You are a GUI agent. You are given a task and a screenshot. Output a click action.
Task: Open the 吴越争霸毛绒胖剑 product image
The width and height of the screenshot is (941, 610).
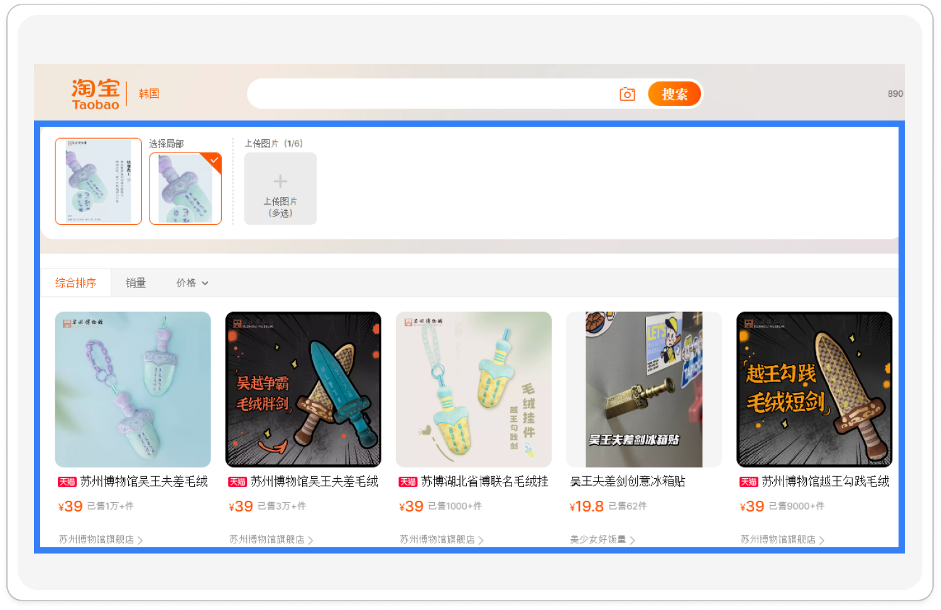click(303, 389)
